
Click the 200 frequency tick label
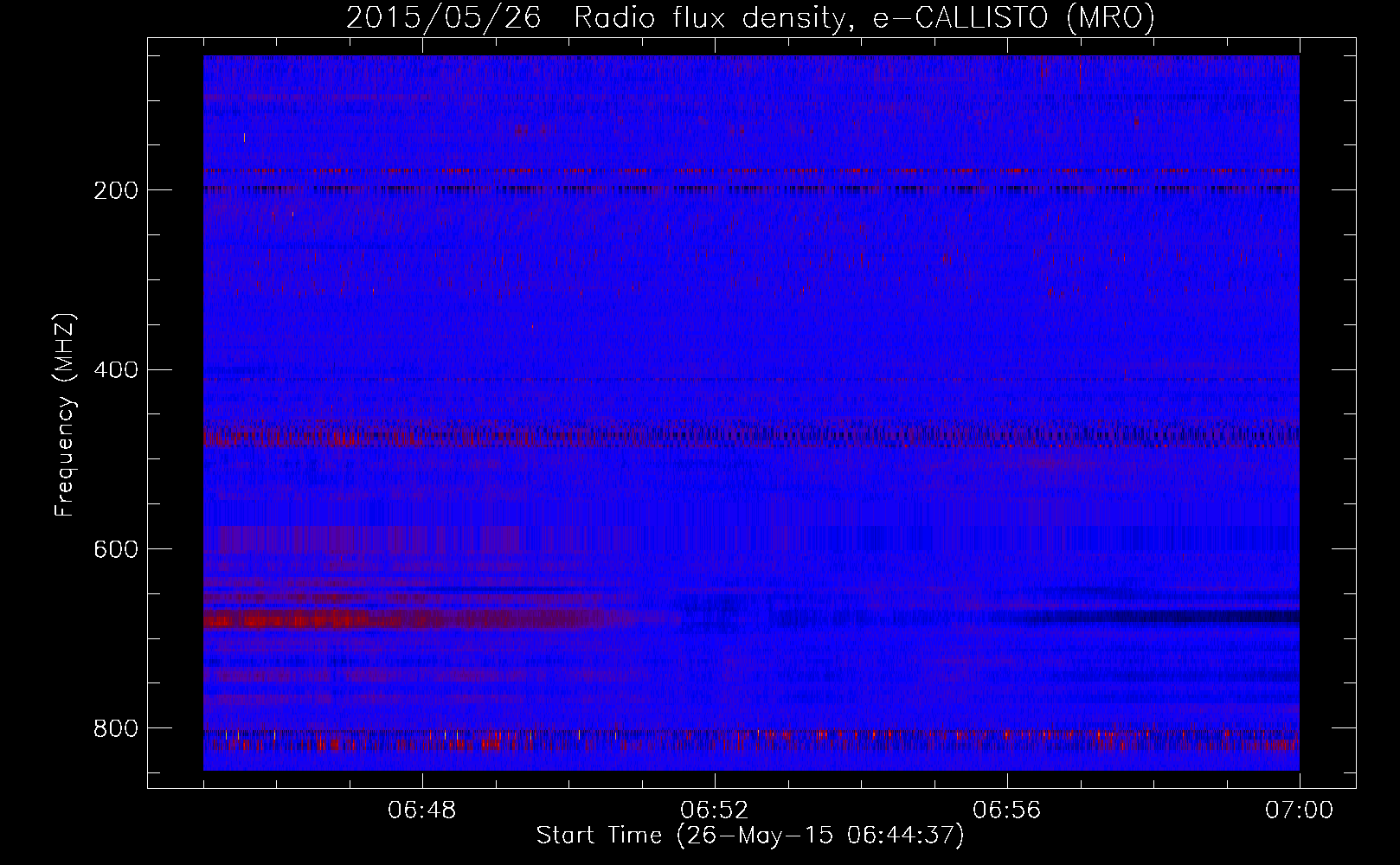(115, 190)
